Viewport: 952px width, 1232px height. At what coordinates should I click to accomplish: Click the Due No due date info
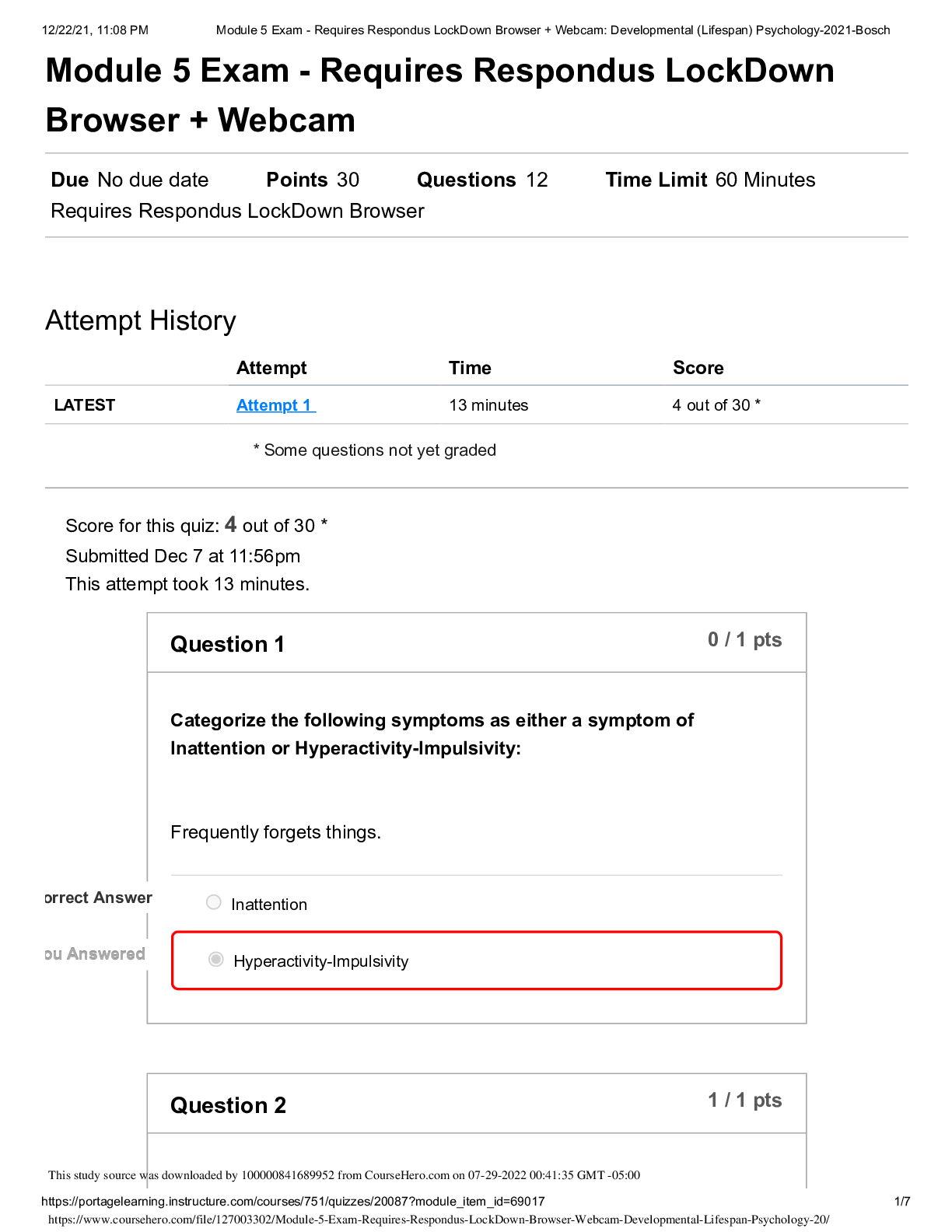pos(130,180)
